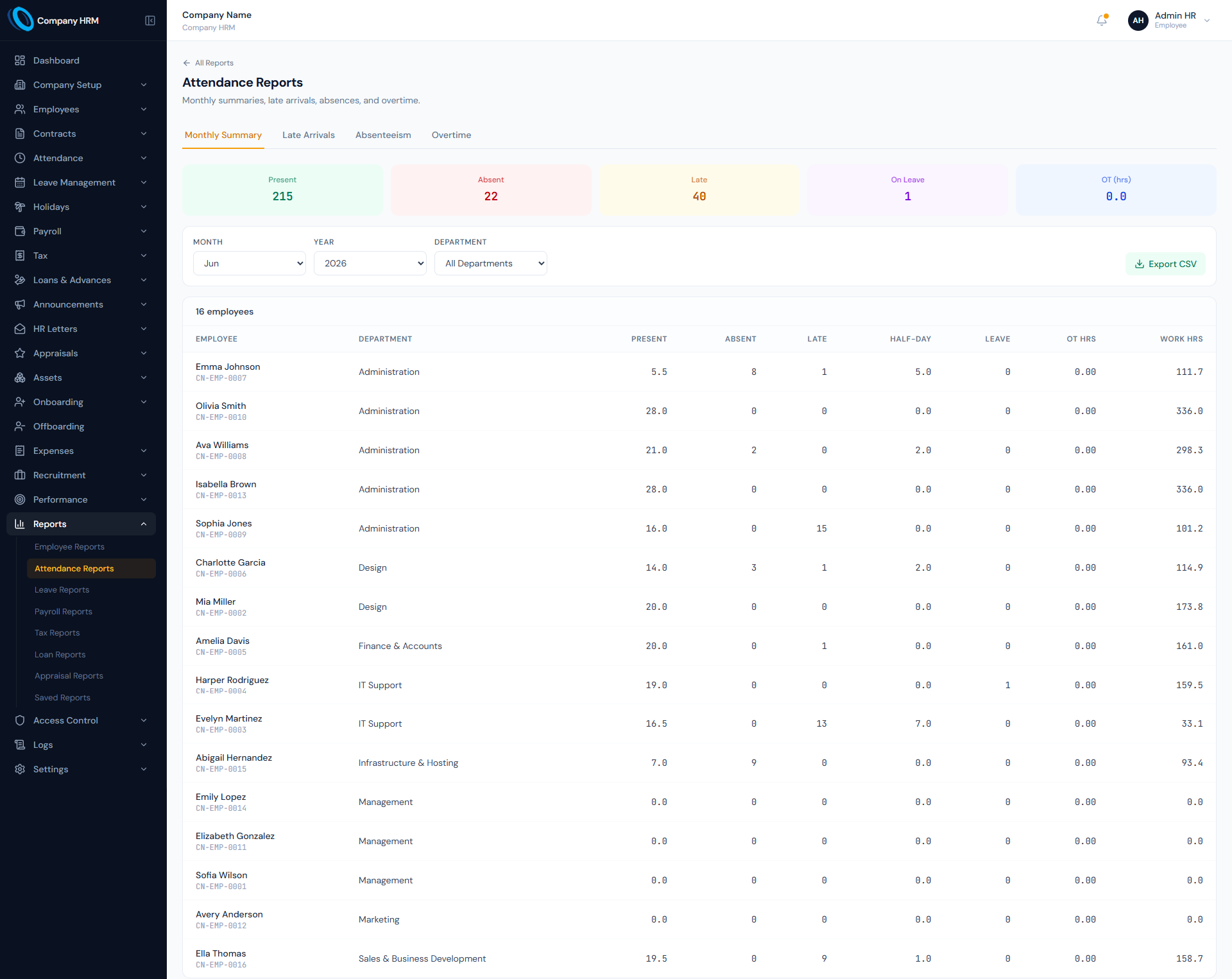
Task: Click the OT (hrs) summary card
Action: [1116, 190]
